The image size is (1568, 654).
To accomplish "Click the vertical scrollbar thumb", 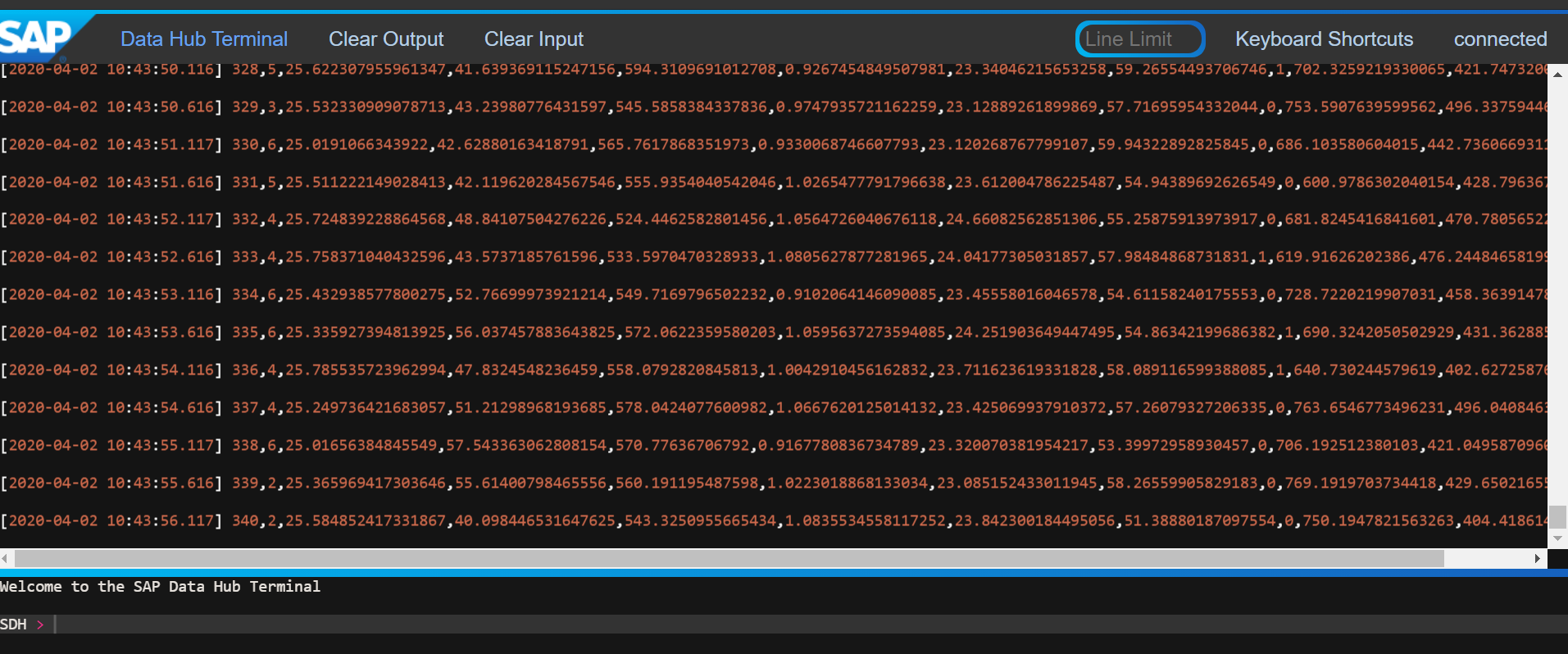I will click(x=1557, y=517).
